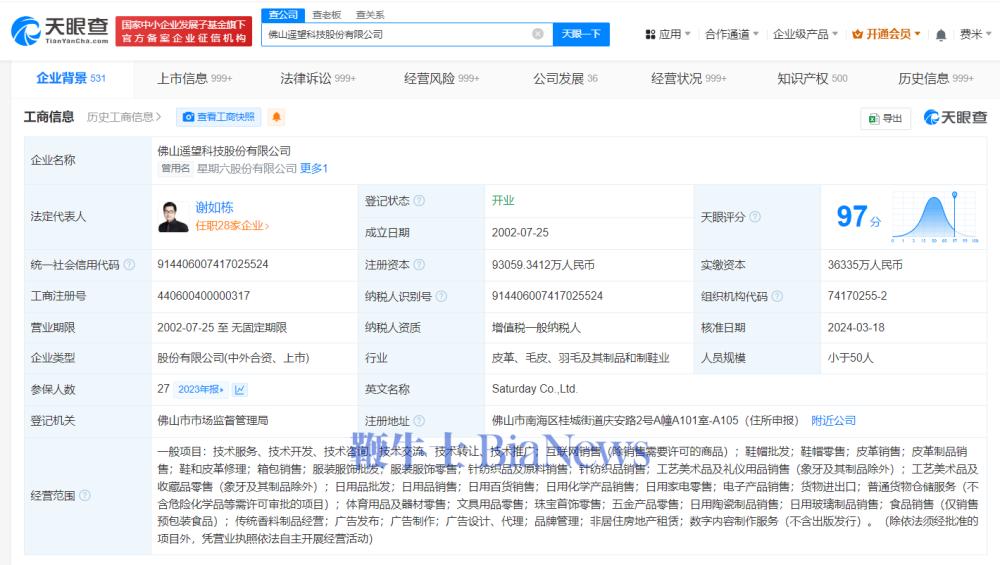Image resolution: width=1000 pixels, height=565 pixels.
Task: Click the 导出 export button
Action: (x=885, y=118)
